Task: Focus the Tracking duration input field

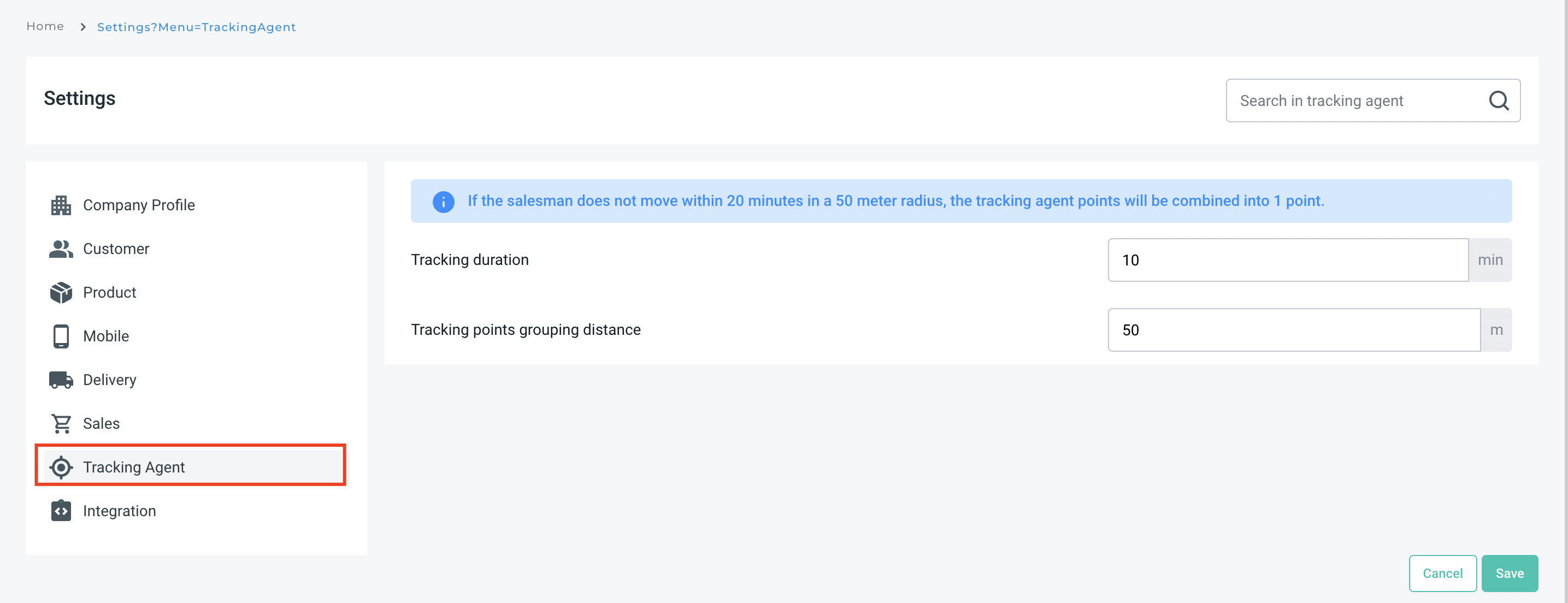Action: [1287, 261]
